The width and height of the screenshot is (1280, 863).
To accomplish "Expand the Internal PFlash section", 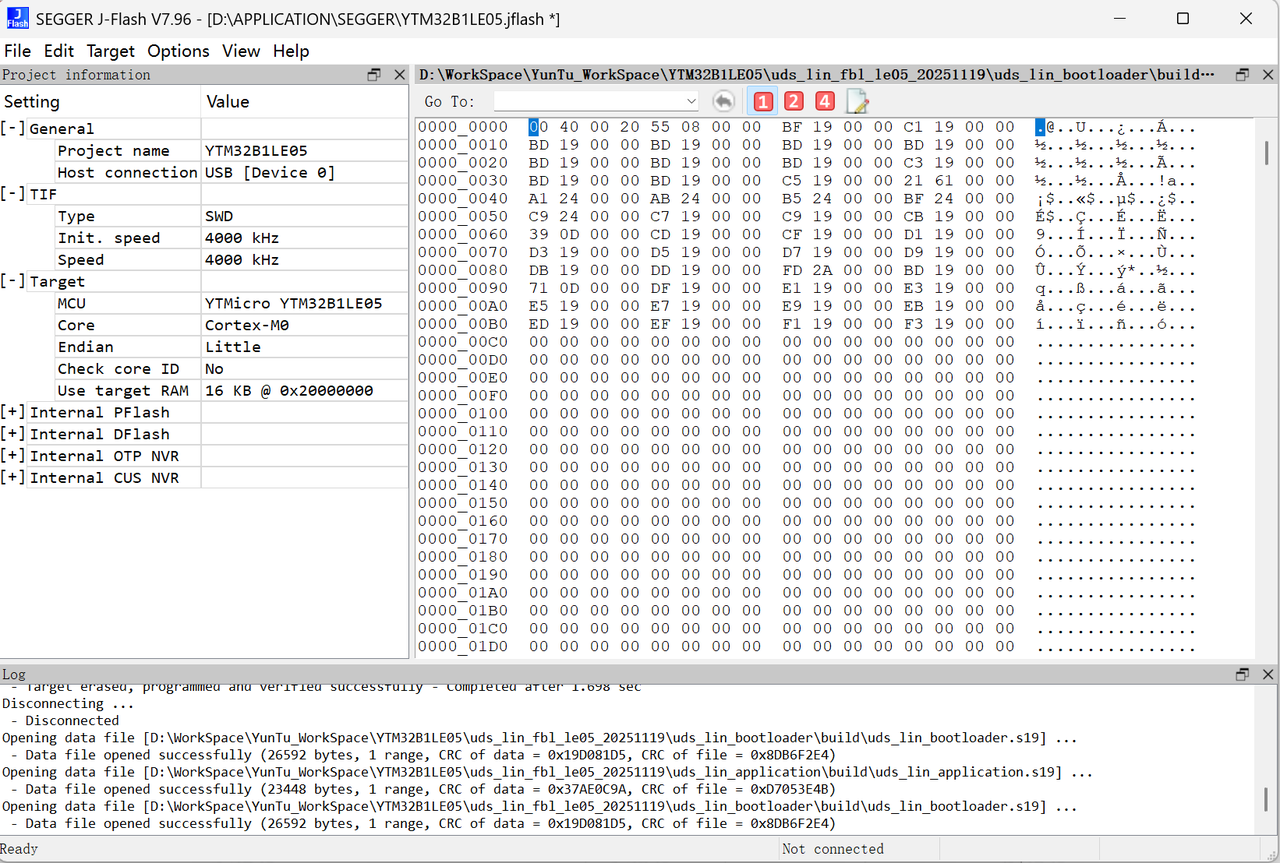I will click(x=14, y=412).
